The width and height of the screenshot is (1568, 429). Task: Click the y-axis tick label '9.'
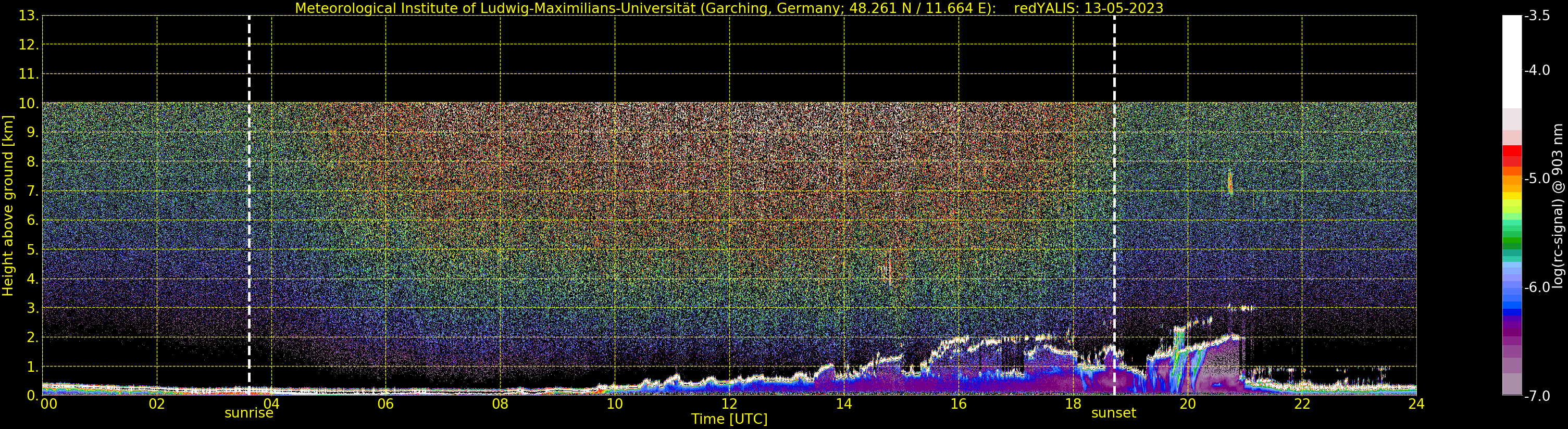point(33,133)
